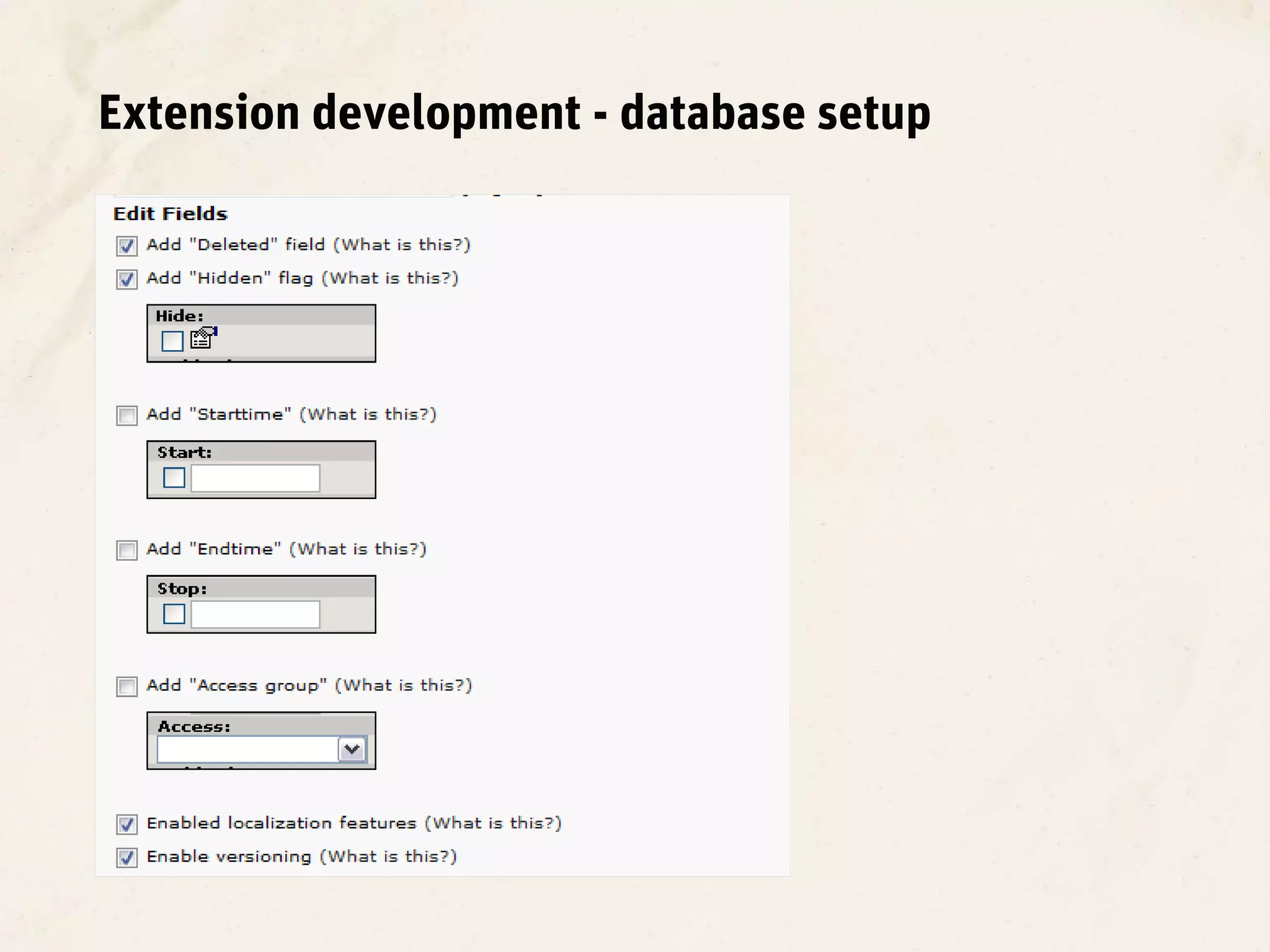This screenshot has width=1270, height=952.
Task: Enable the Add "Starttime" checkbox
Action: (x=127, y=415)
